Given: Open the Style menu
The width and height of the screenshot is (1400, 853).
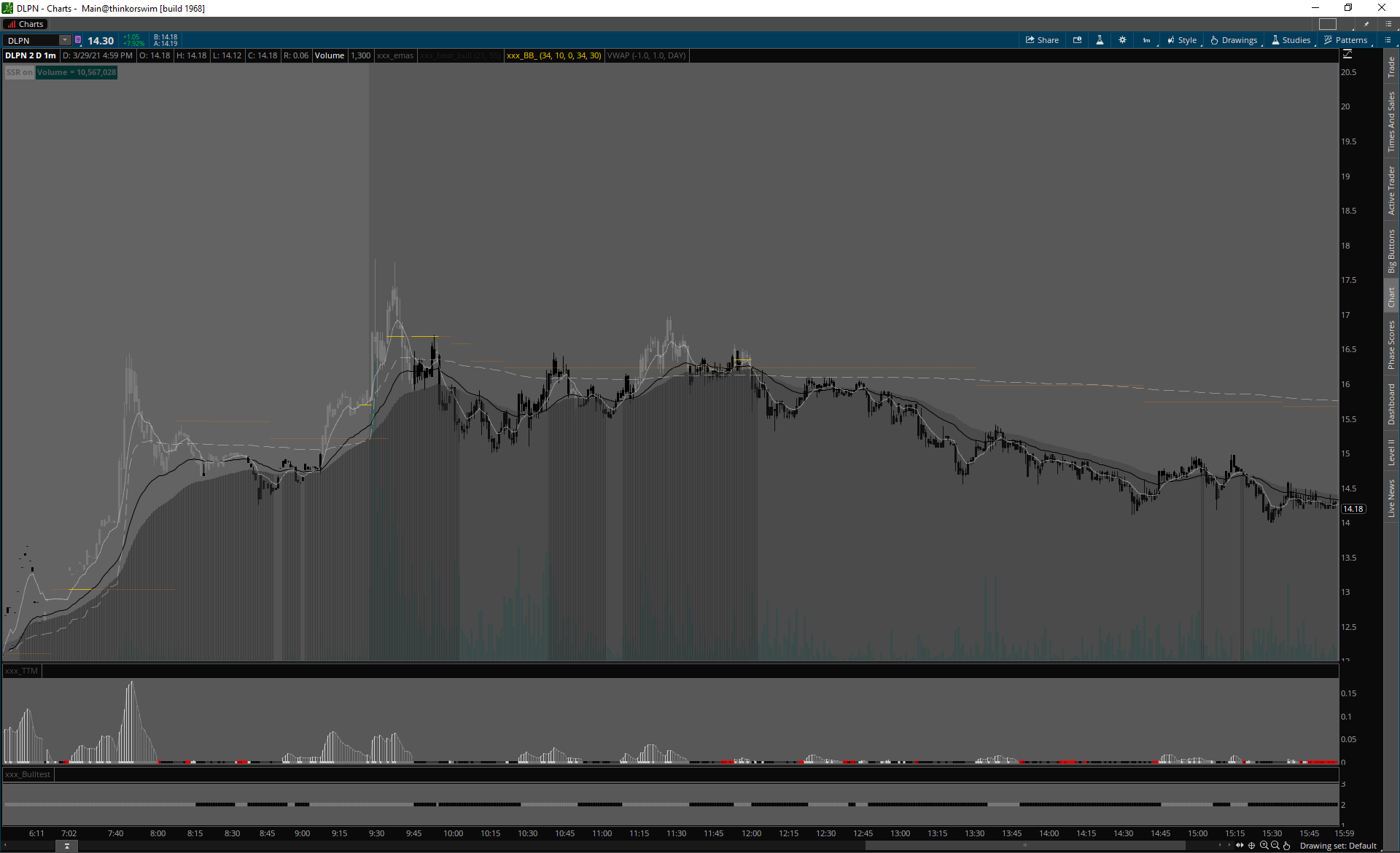Looking at the screenshot, I should [1182, 40].
